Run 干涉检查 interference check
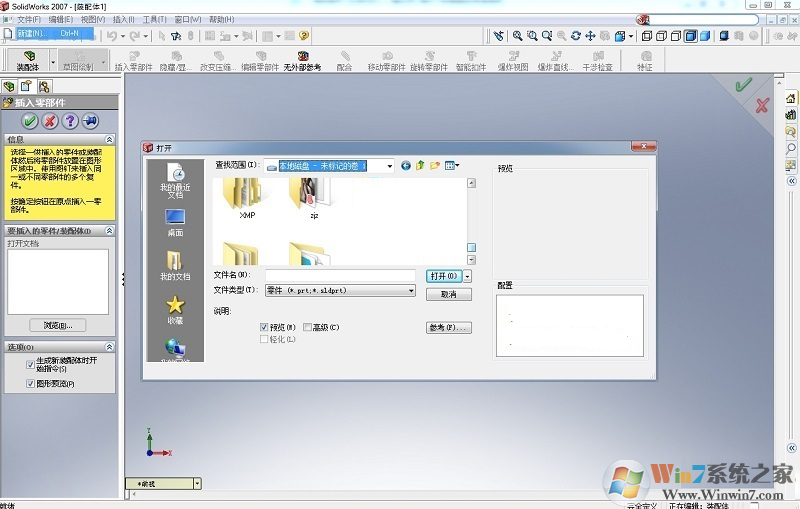The height and width of the screenshot is (509, 800). (x=598, y=61)
